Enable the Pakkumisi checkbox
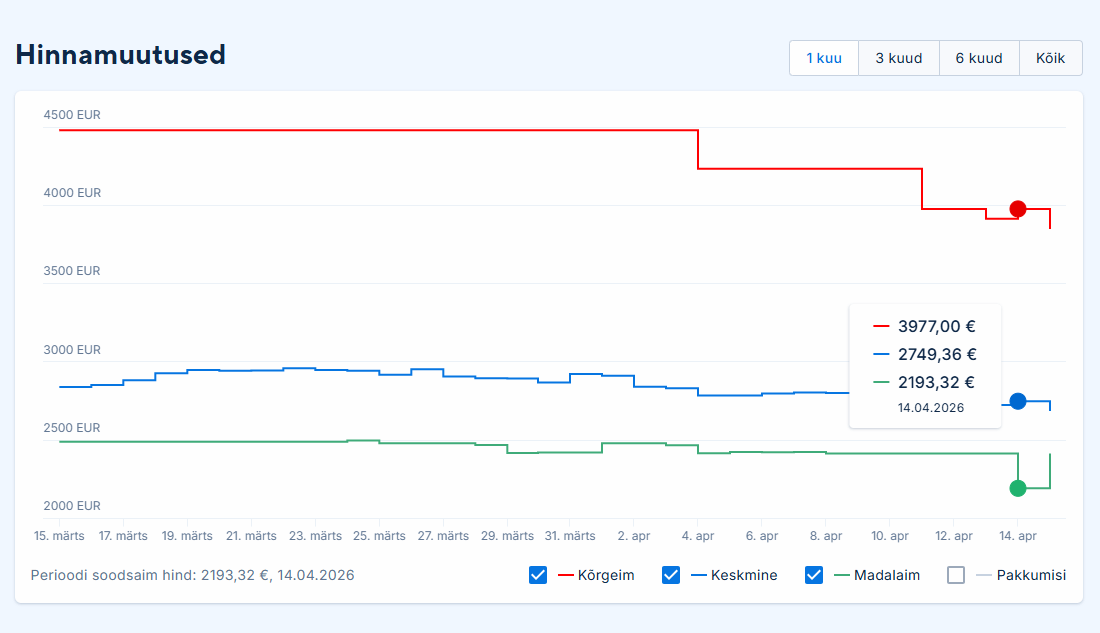The image size is (1100, 633). click(x=956, y=575)
